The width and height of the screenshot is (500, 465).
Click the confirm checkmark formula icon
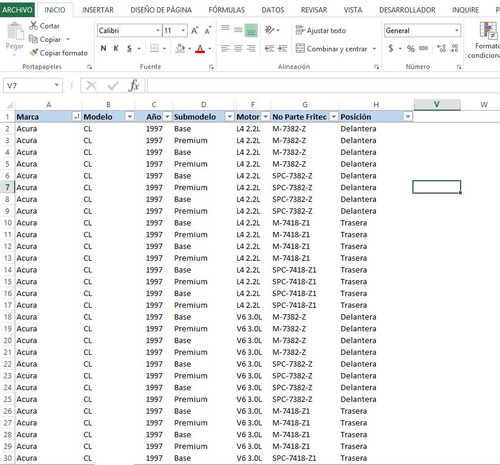(113, 86)
